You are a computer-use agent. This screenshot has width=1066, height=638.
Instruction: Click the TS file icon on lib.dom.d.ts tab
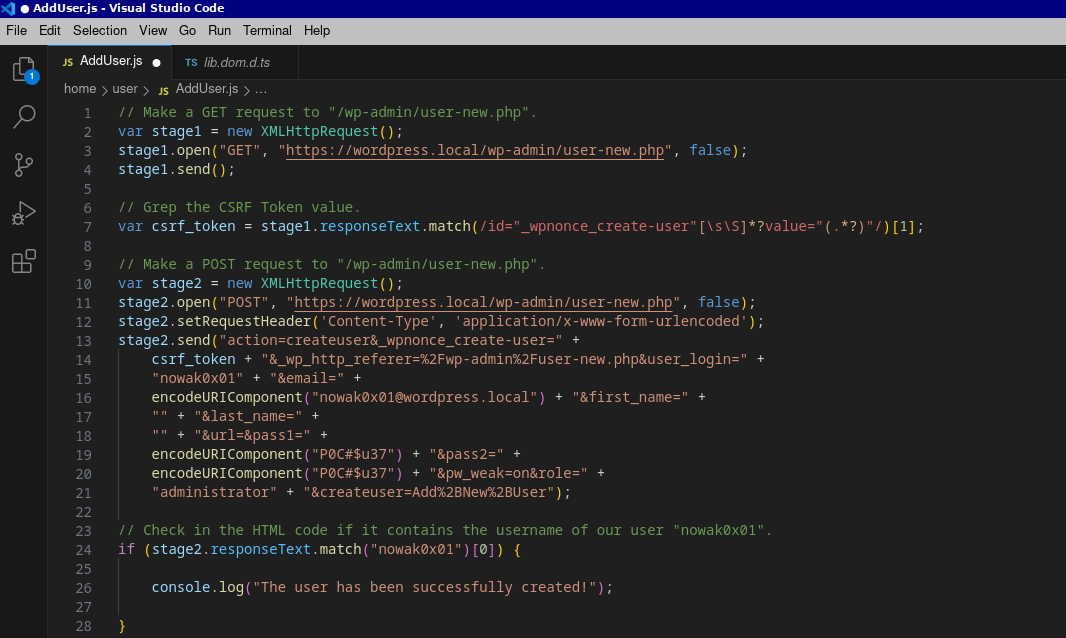click(x=191, y=63)
